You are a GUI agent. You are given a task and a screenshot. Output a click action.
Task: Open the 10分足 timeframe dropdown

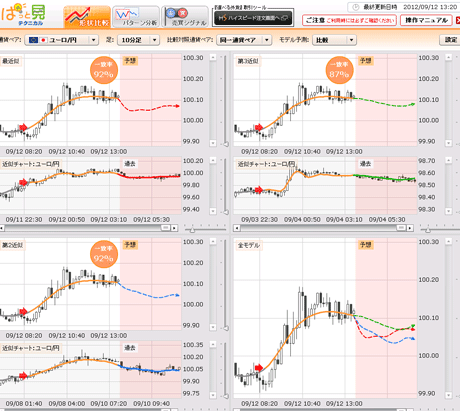point(138,40)
